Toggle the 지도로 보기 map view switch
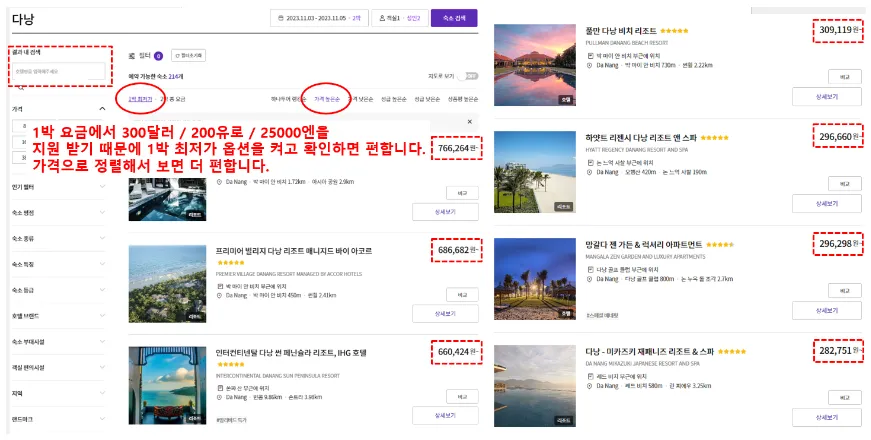 (x=467, y=76)
